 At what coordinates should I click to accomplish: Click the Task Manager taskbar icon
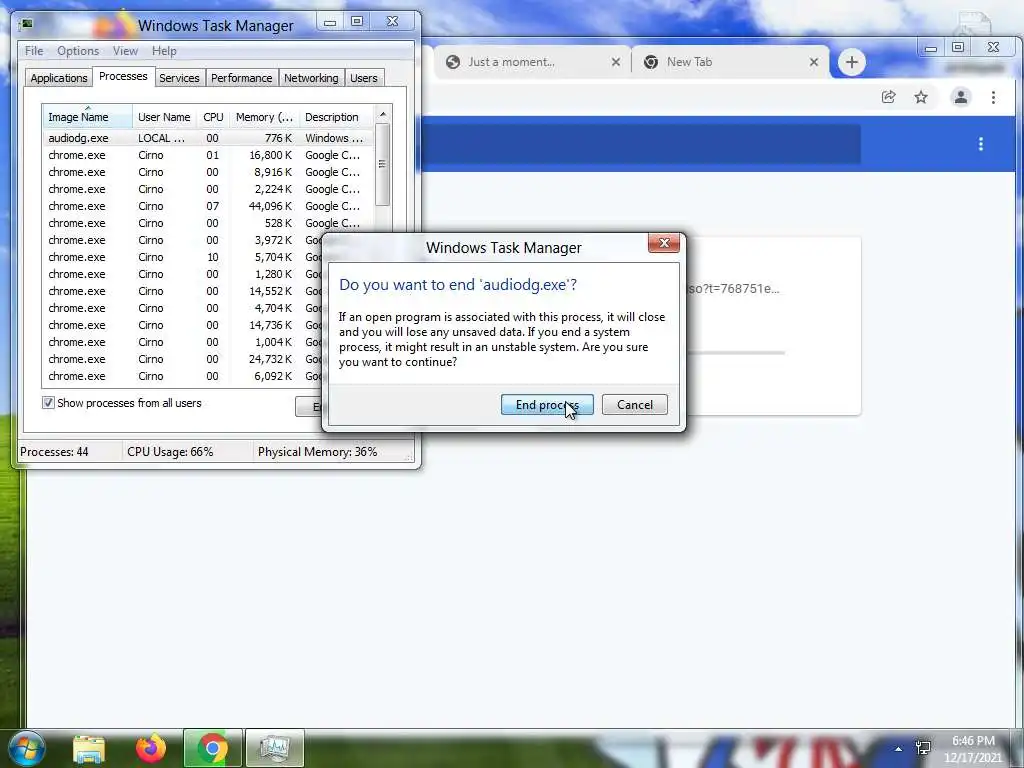point(274,748)
